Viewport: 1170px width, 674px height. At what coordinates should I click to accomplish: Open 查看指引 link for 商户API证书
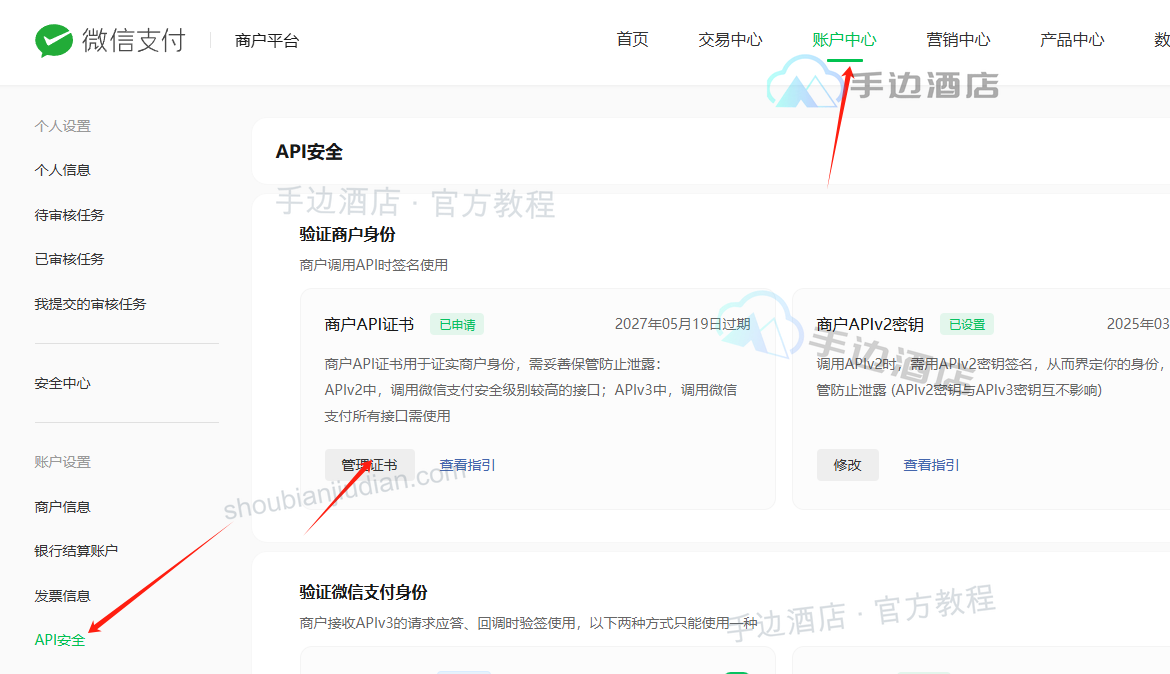tap(467, 465)
